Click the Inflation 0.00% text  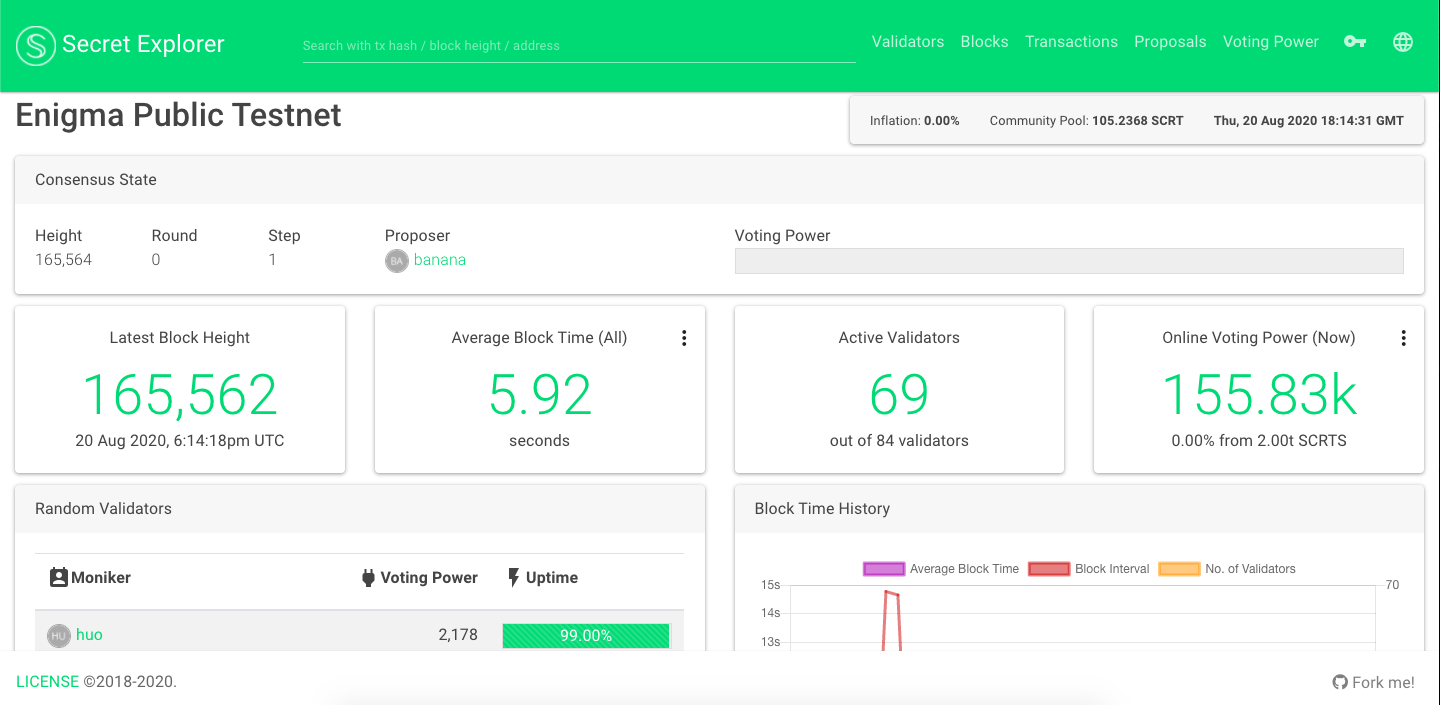click(x=915, y=120)
